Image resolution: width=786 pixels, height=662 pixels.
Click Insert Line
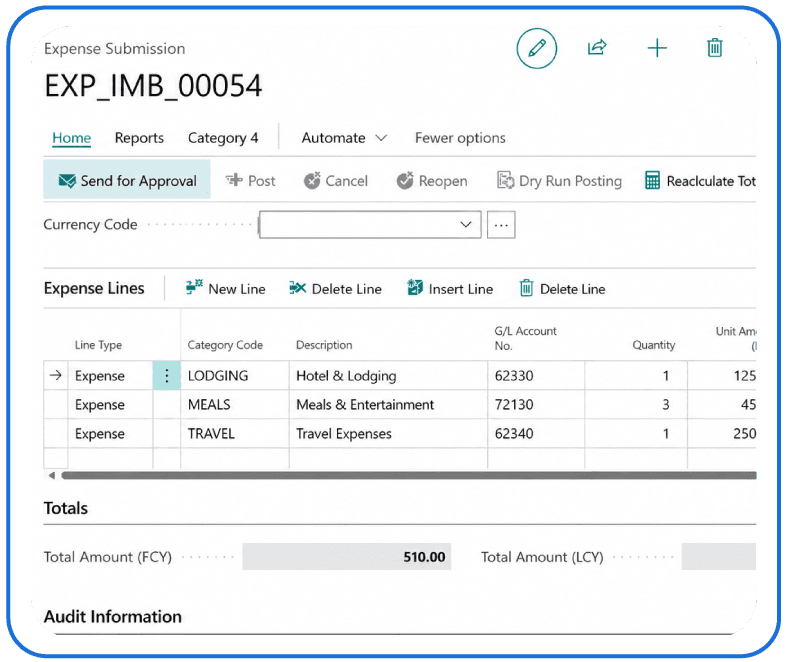point(450,289)
